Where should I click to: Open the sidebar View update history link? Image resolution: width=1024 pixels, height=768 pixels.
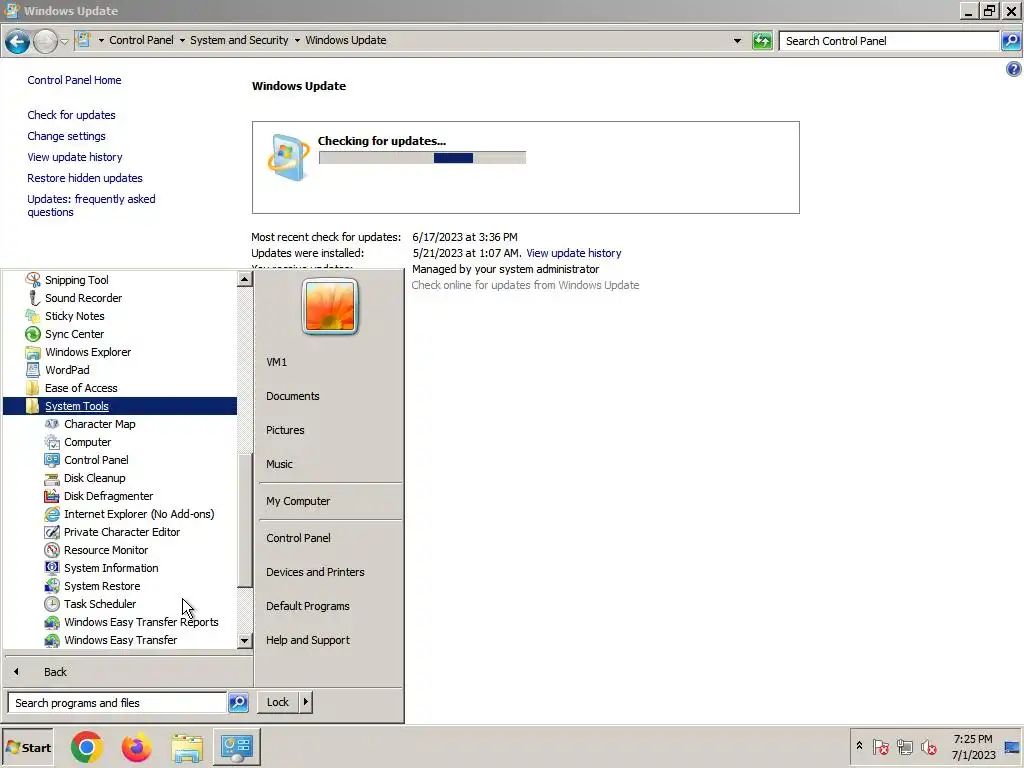click(74, 157)
